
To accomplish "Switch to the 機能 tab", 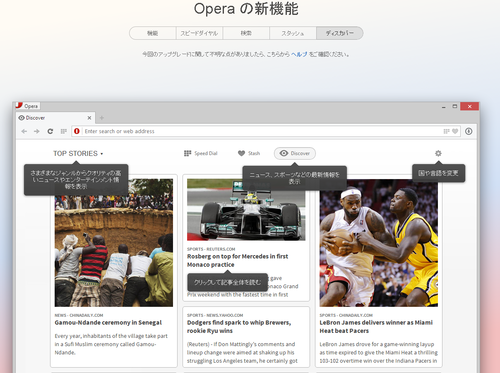I will [153, 33].
